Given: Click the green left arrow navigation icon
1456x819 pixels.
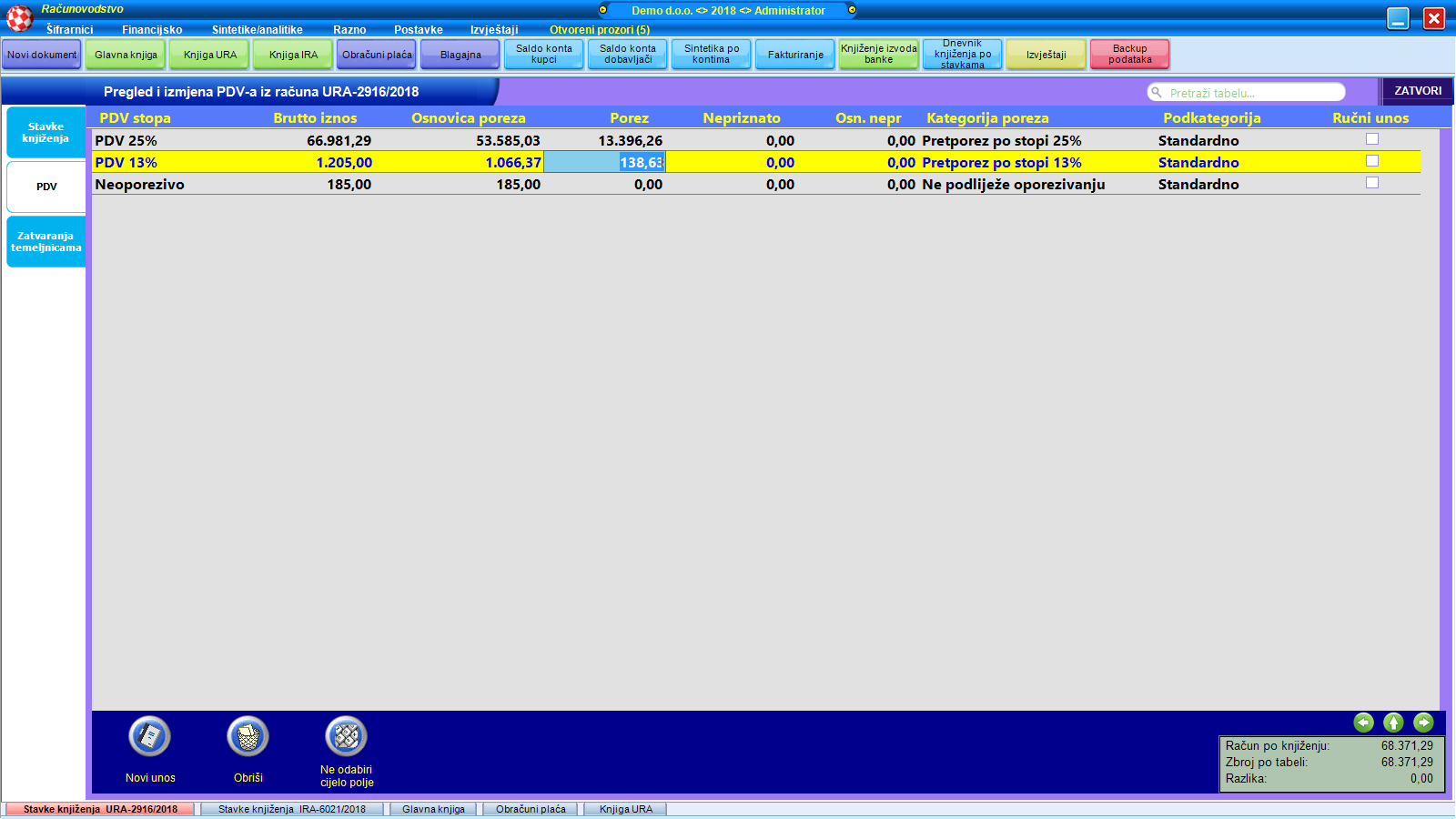Looking at the screenshot, I should (x=1363, y=723).
